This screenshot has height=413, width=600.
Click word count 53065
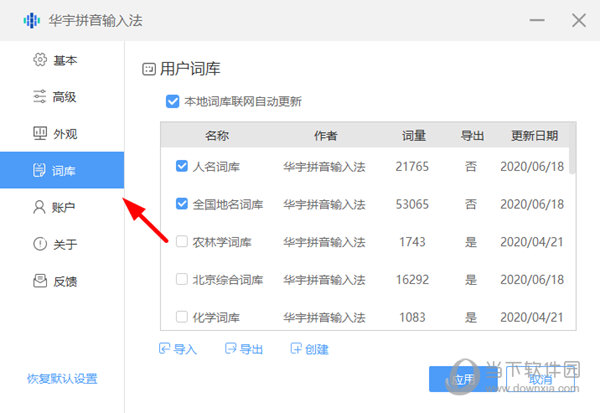pyautogui.click(x=412, y=204)
